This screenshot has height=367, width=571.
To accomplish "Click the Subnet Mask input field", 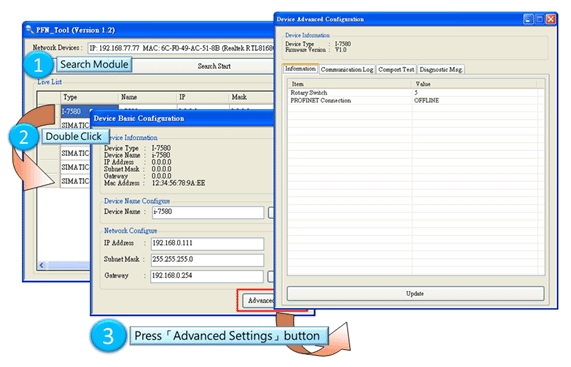I will point(207,260).
